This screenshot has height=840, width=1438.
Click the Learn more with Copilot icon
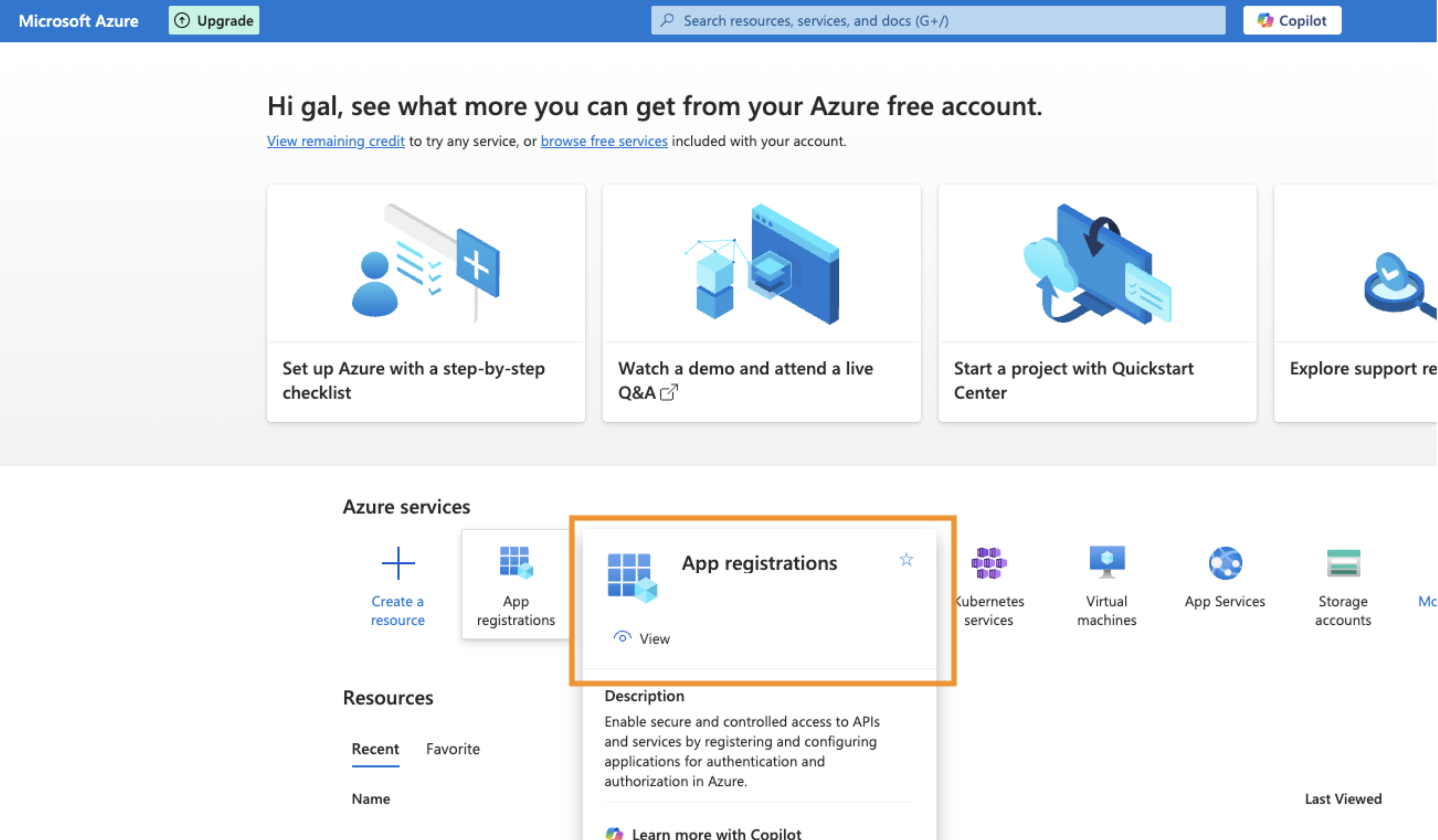click(615, 833)
